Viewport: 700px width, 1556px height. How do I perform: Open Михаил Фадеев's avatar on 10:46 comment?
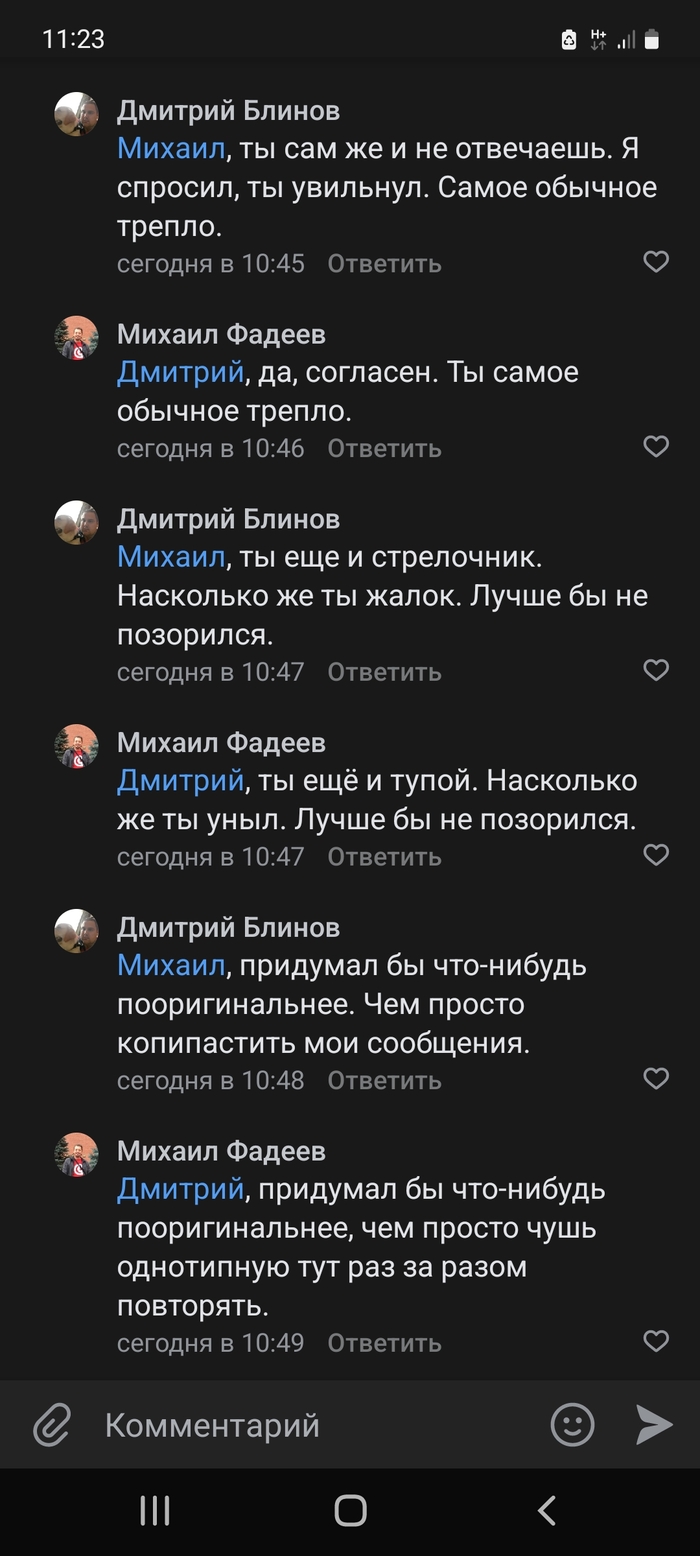[x=76, y=338]
